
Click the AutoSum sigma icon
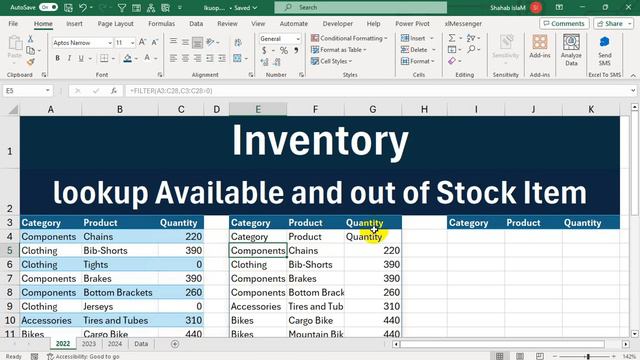(452, 38)
